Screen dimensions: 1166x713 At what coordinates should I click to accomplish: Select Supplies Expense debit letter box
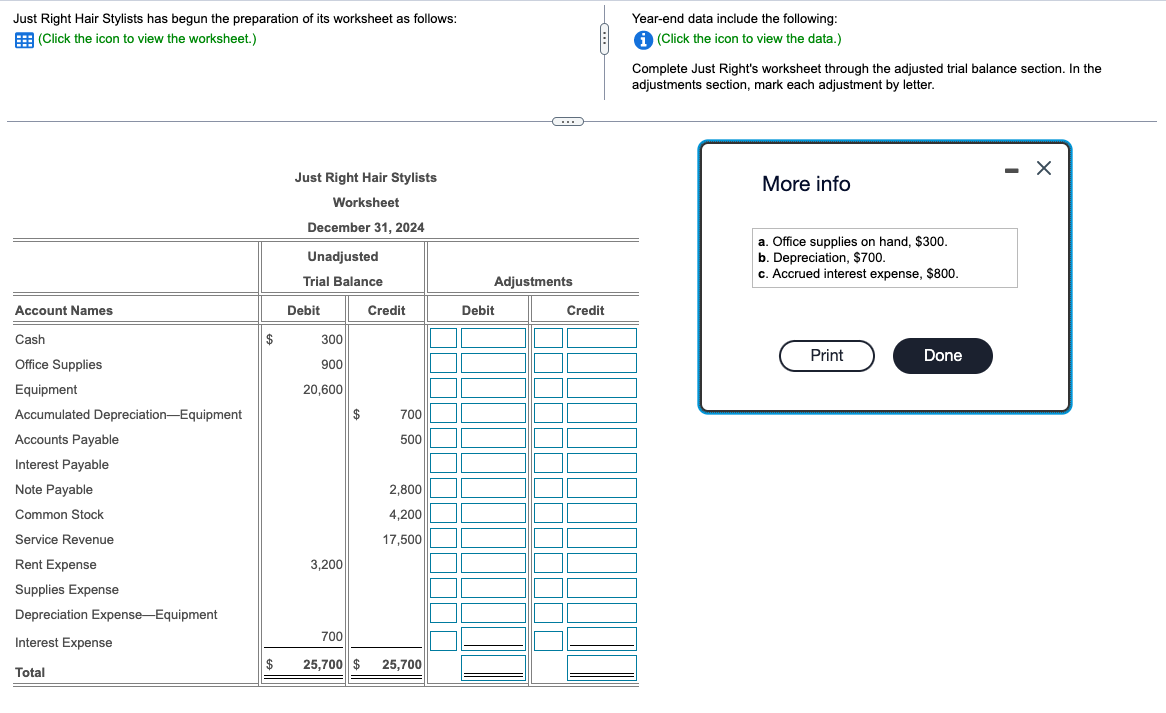pos(443,588)
